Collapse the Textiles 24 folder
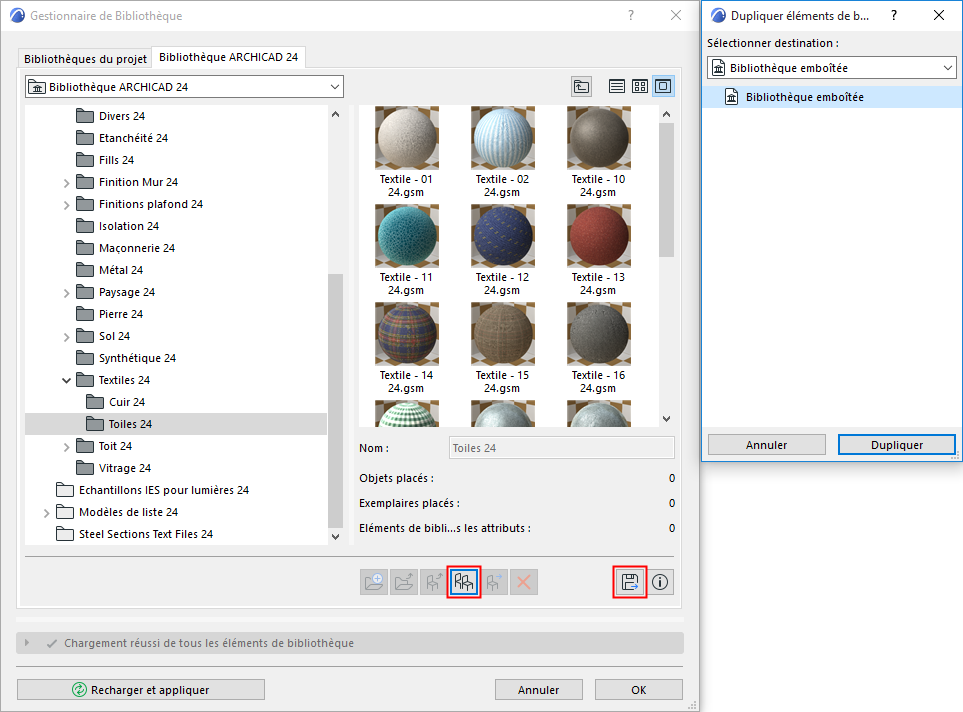 coord(66,379)
